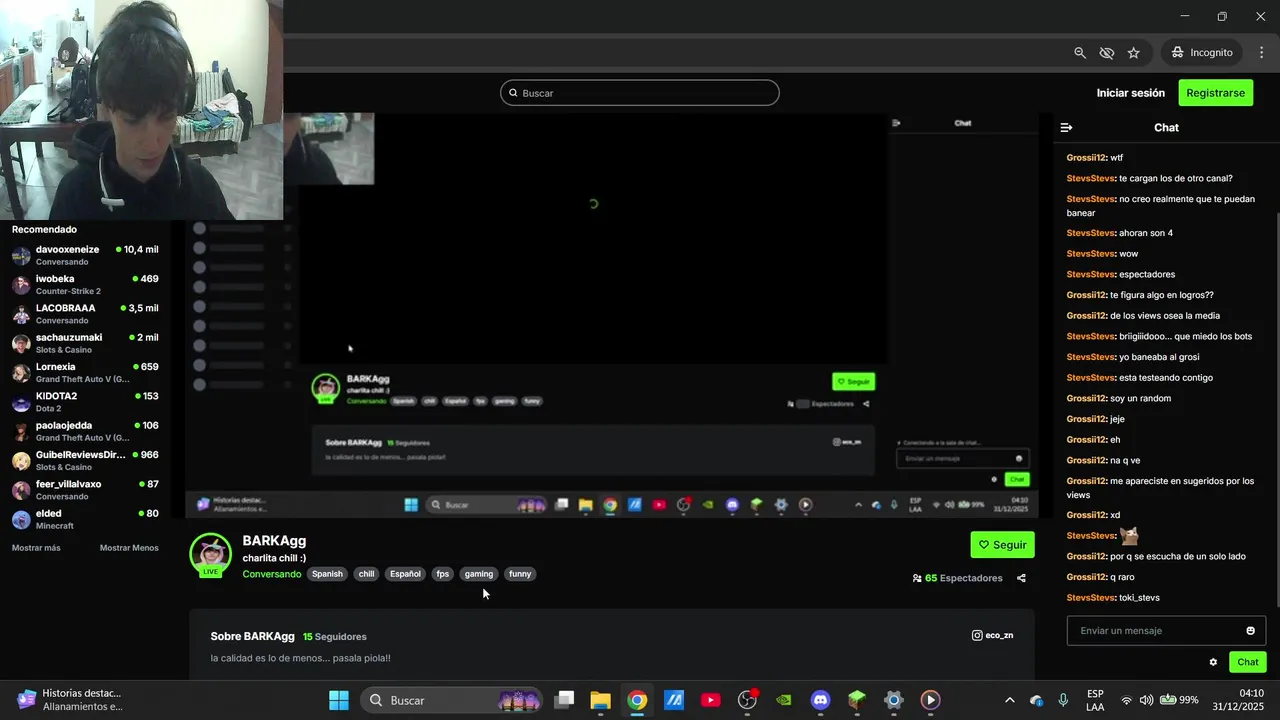Open chat settings gear icon

coord(1213,662)
